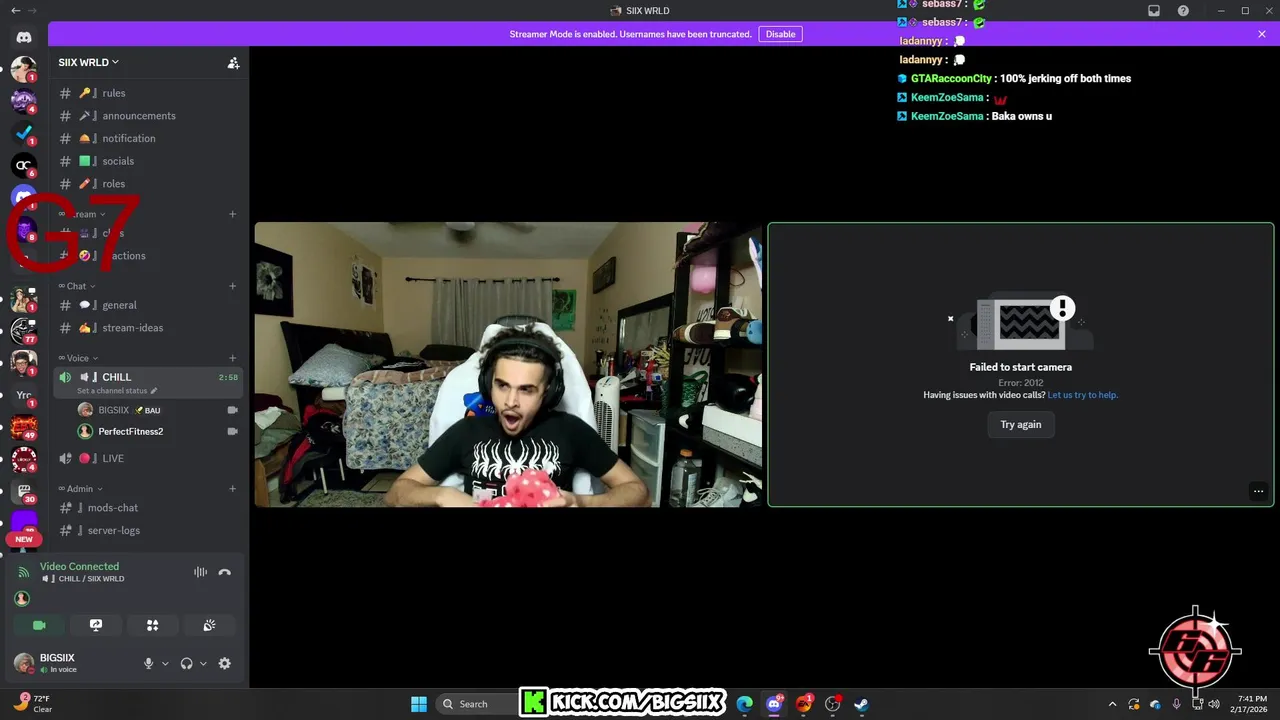Open the Yrc server icon
The image size is (1280, 720).
click(24, 395)
